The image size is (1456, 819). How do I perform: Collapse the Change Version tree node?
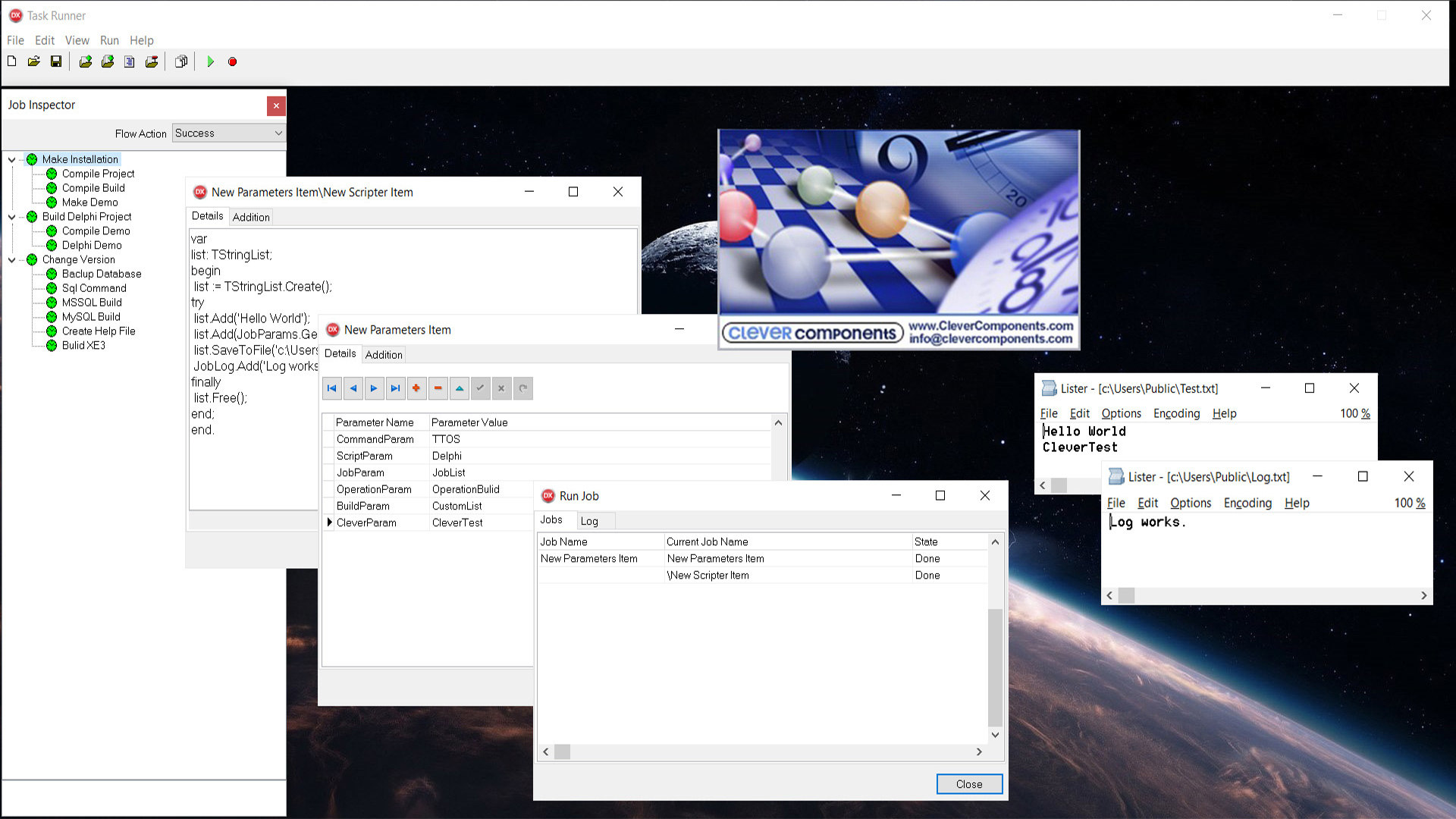tap(12, 260)
